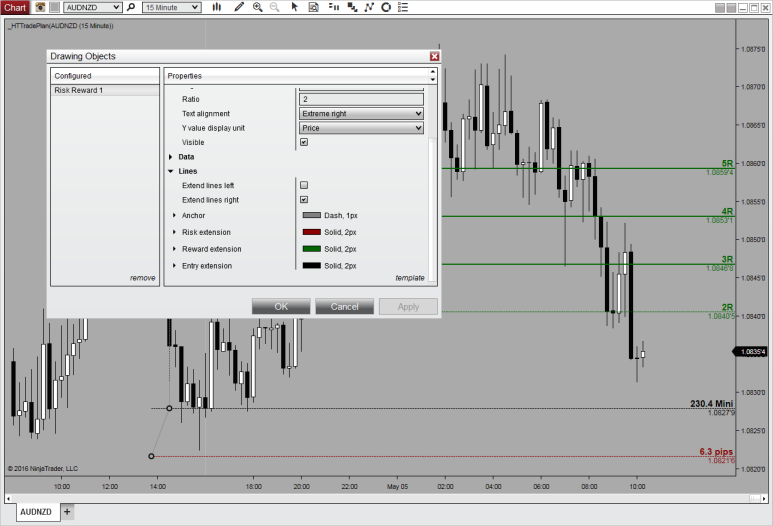Add a new tab with plus button
Screen dimensions: 773x526
click(67, 512)
